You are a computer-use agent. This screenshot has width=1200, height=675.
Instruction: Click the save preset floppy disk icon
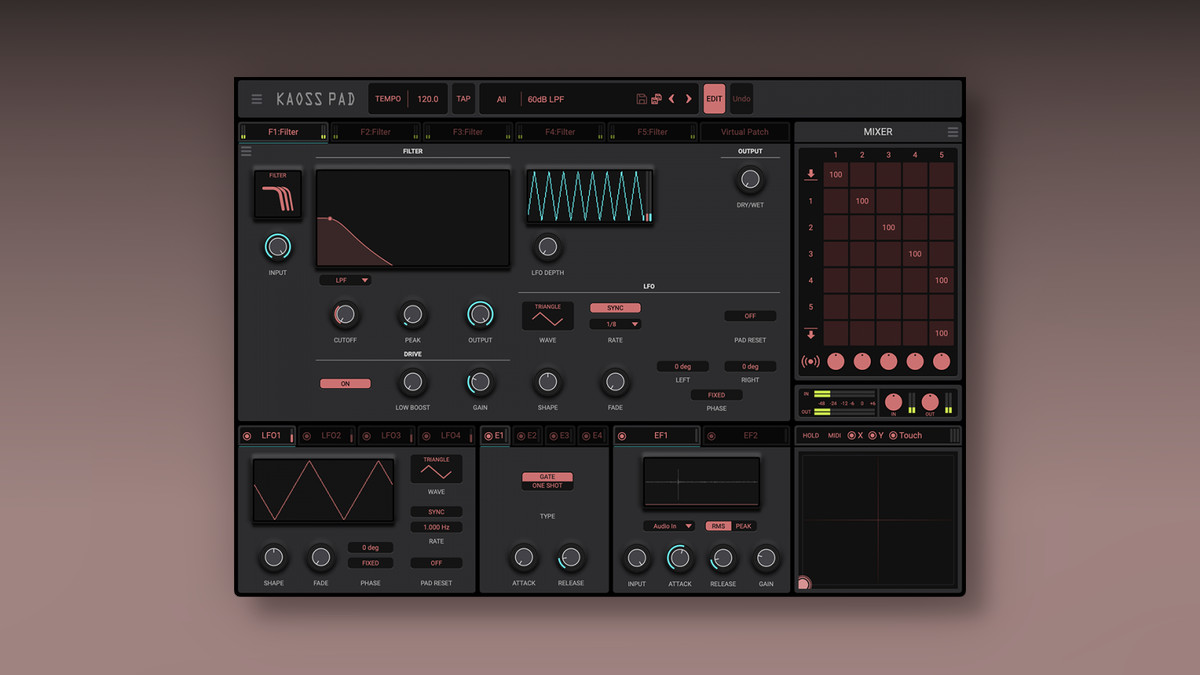(641, 99)
